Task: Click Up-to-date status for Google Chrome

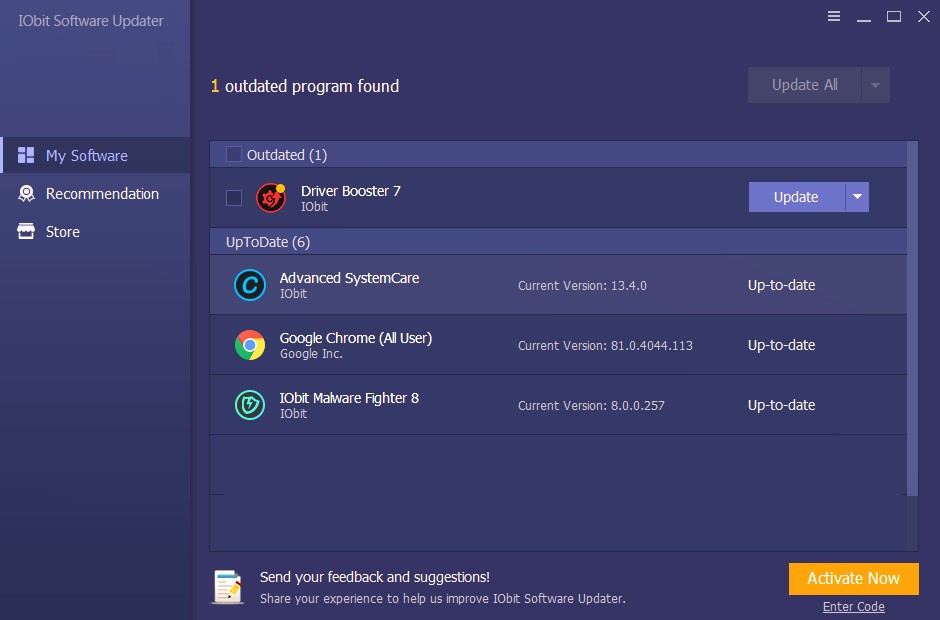Action: (x=781, y=345)
